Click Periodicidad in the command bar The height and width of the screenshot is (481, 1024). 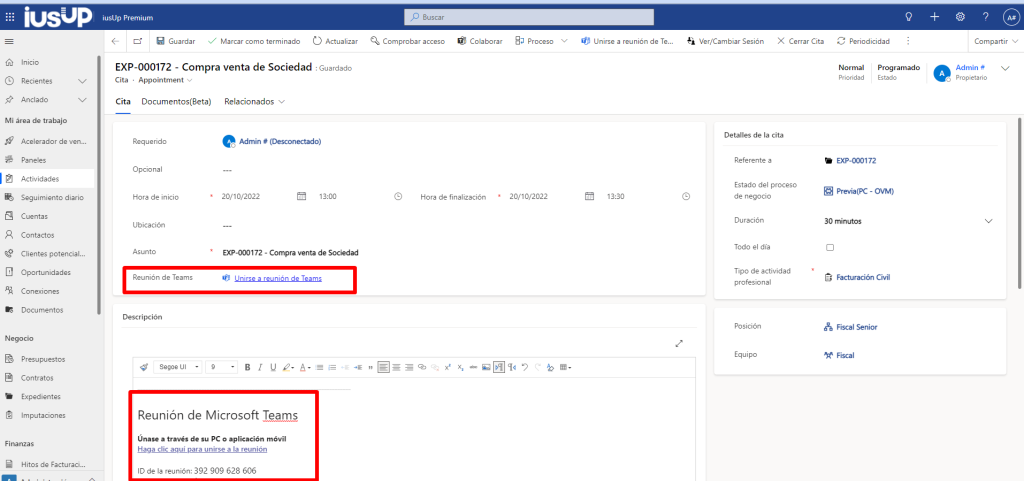coord(863,41)
